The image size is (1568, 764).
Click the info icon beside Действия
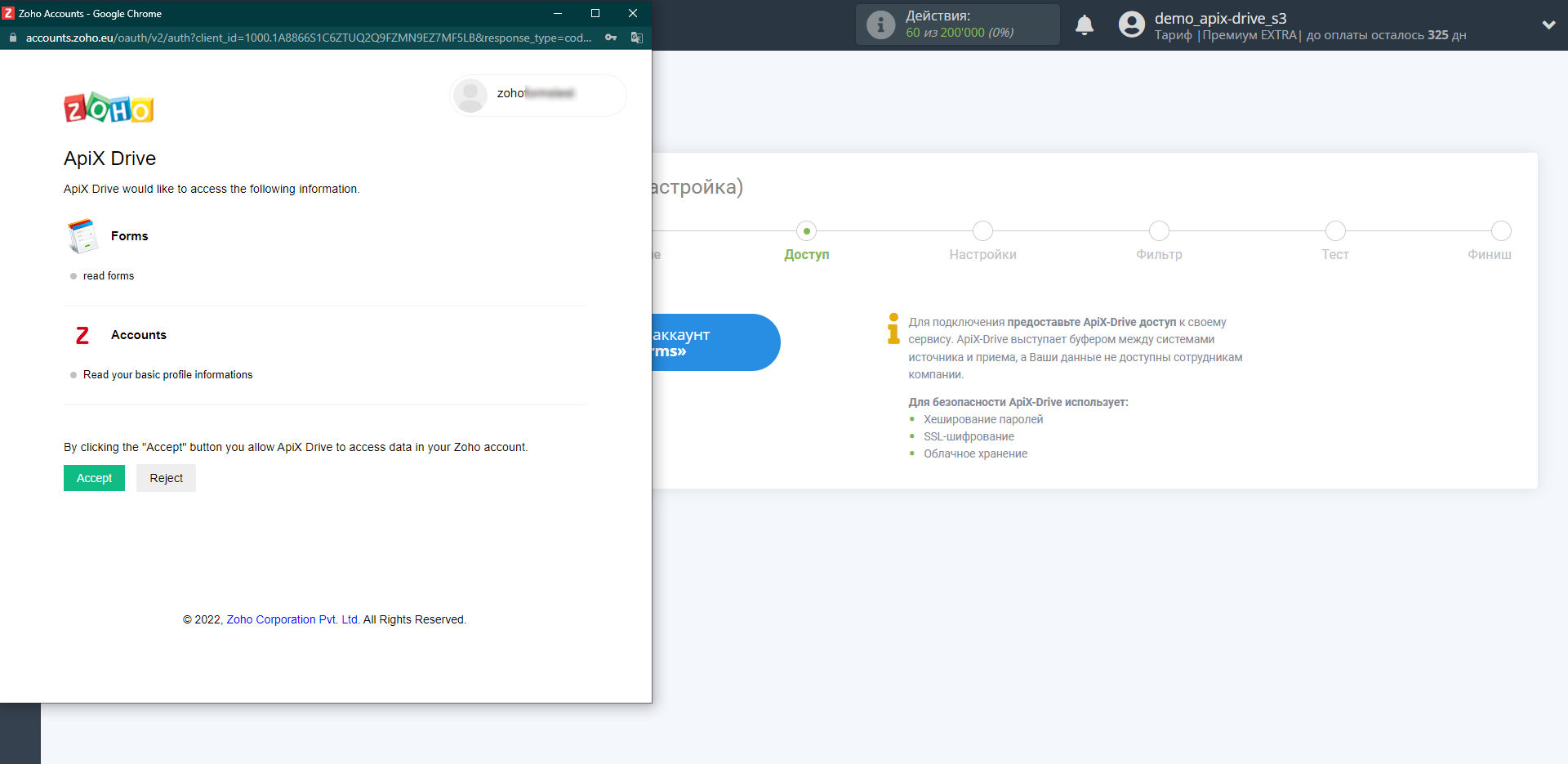880,25
